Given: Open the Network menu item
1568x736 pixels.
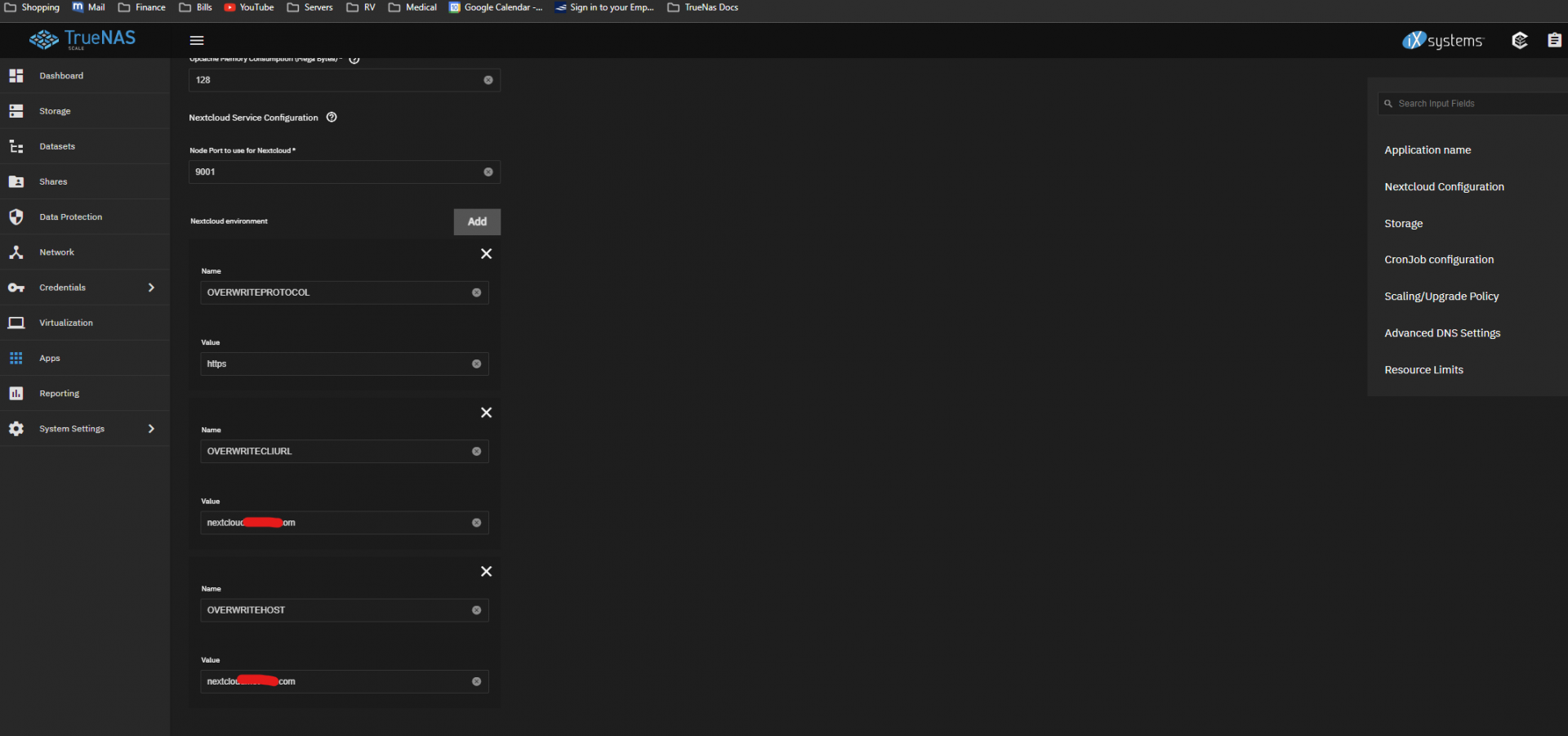Looking at the screenshot, I should 85,252.
